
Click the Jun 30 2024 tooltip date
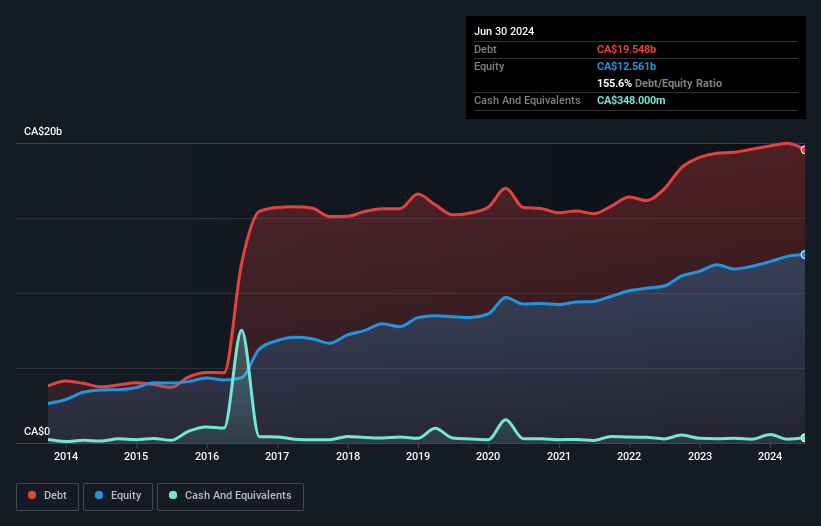(x=504, y=31)
